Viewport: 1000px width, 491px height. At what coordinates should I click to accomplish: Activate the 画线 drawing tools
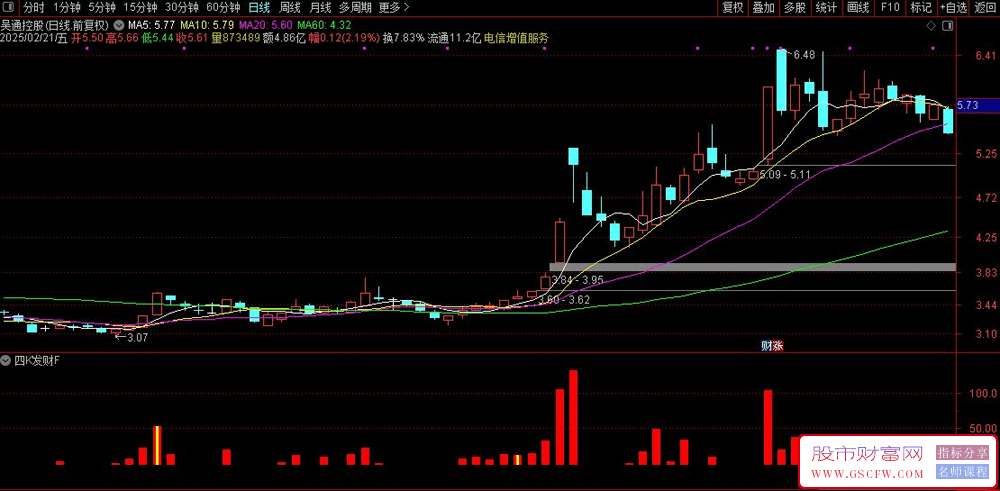(858, 8)
